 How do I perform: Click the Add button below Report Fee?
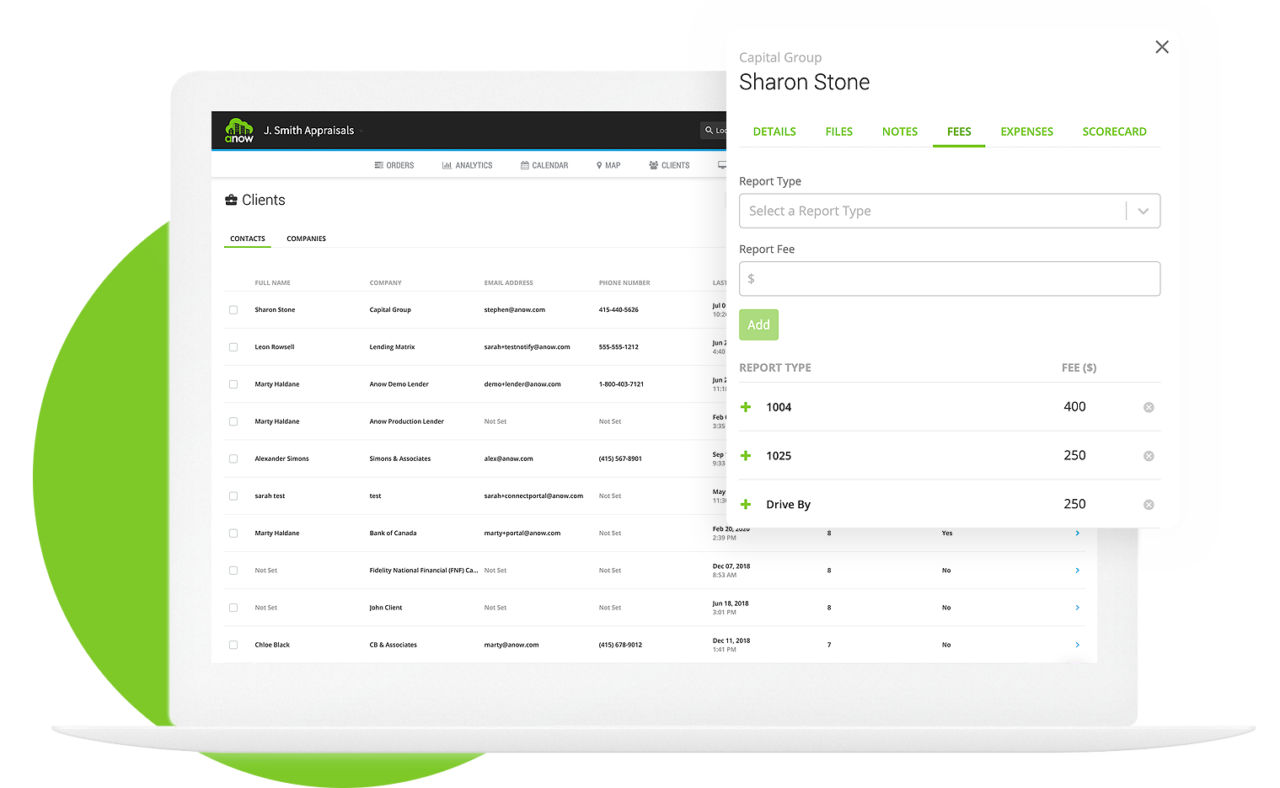[758, 324]
